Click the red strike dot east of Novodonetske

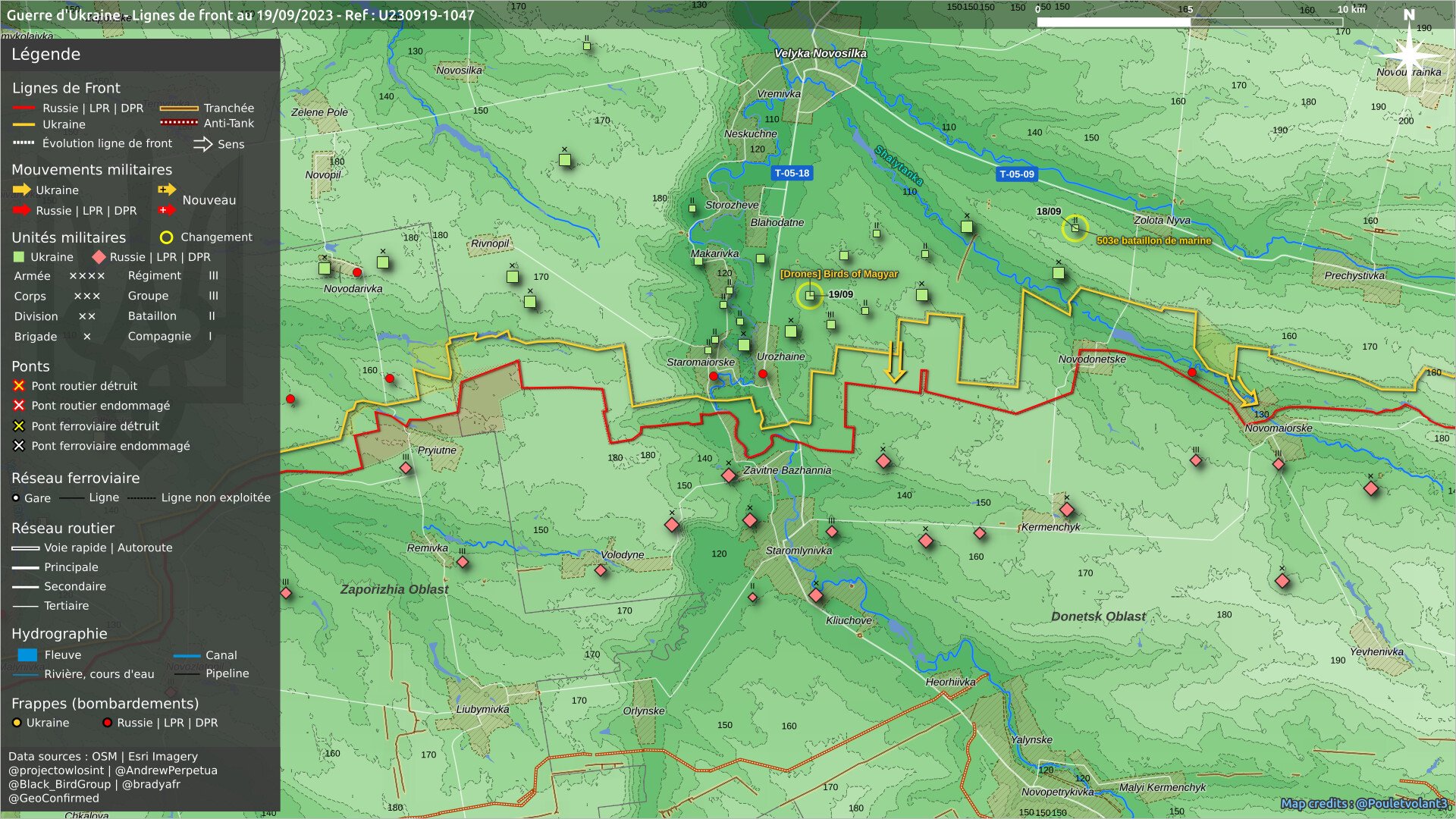point(1192,372)
